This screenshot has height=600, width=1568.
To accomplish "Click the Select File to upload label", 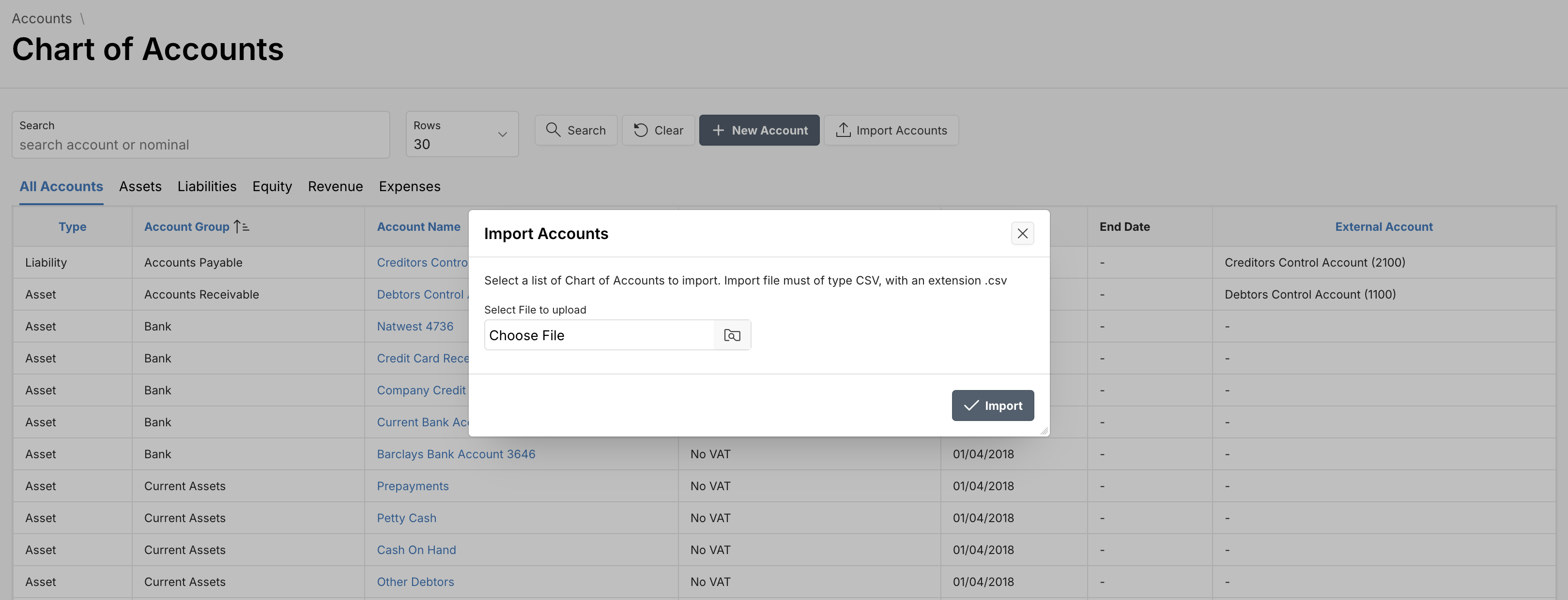I will [535, 310].
